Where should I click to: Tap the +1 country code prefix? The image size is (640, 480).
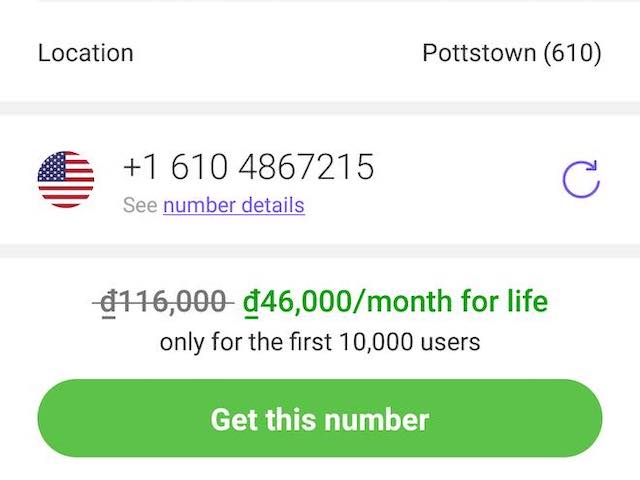(141, 167)
